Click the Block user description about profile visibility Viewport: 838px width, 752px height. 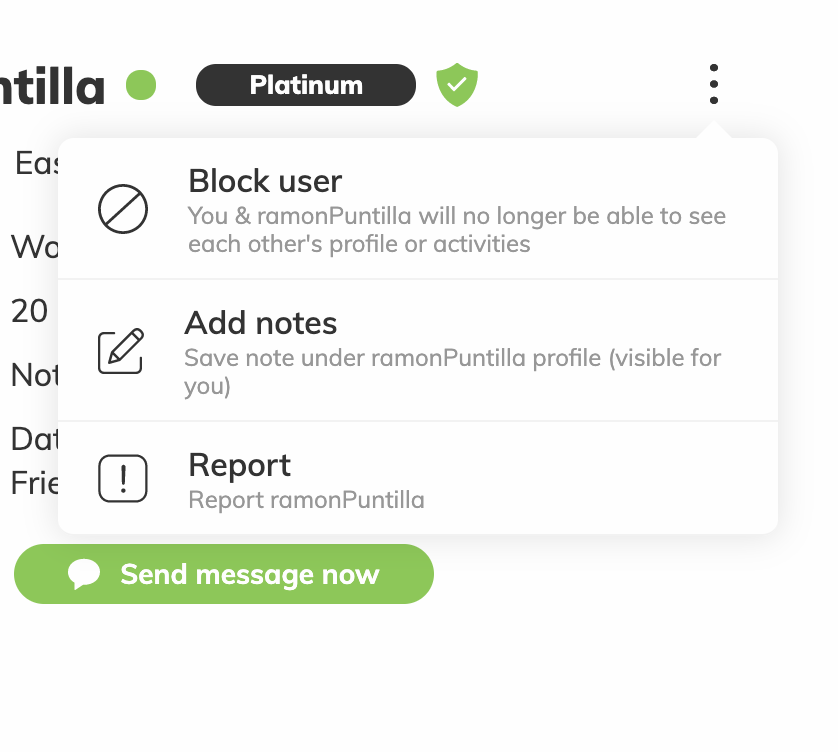tap(457, 230)
